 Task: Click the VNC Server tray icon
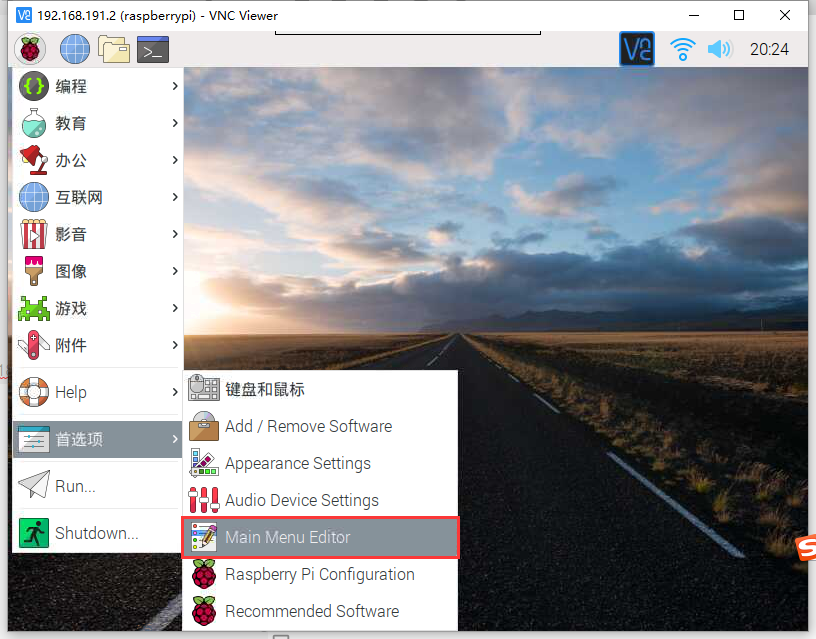(637, 49)
